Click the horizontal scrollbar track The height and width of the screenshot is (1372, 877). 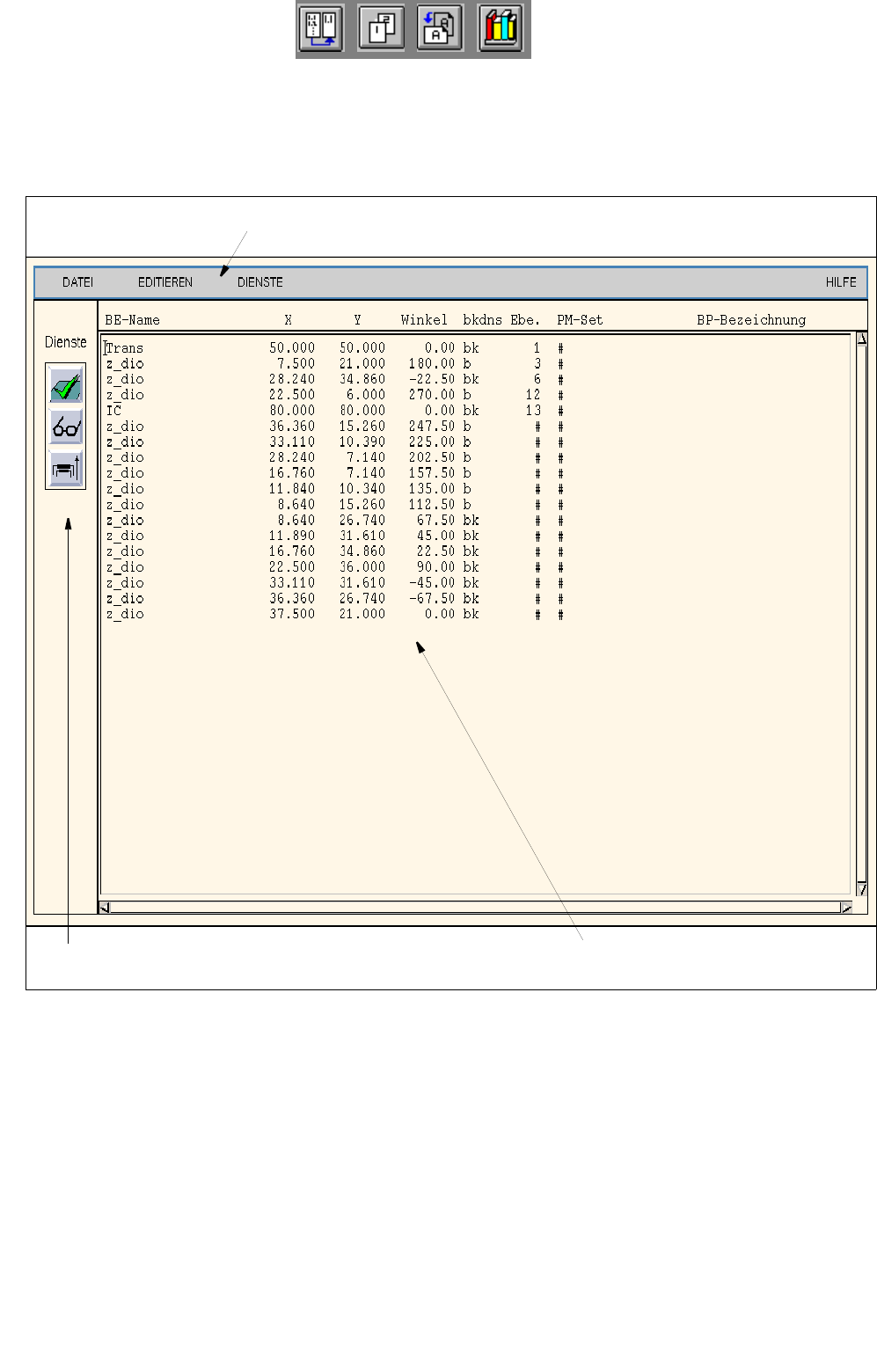pyautogui.click(x=475, y=908)
